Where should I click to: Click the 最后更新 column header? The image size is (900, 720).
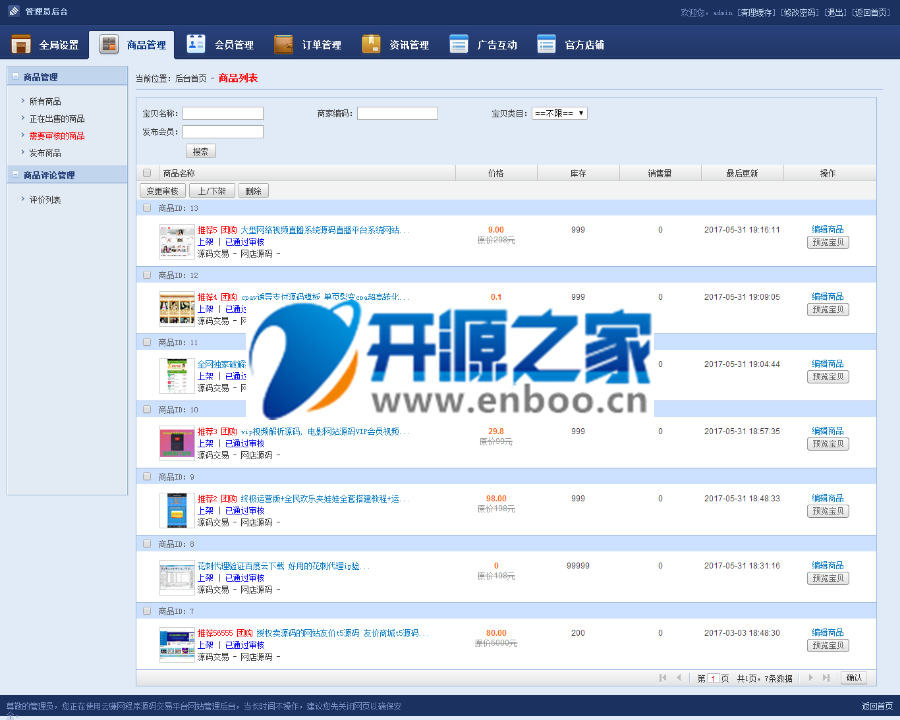[742, 173]
